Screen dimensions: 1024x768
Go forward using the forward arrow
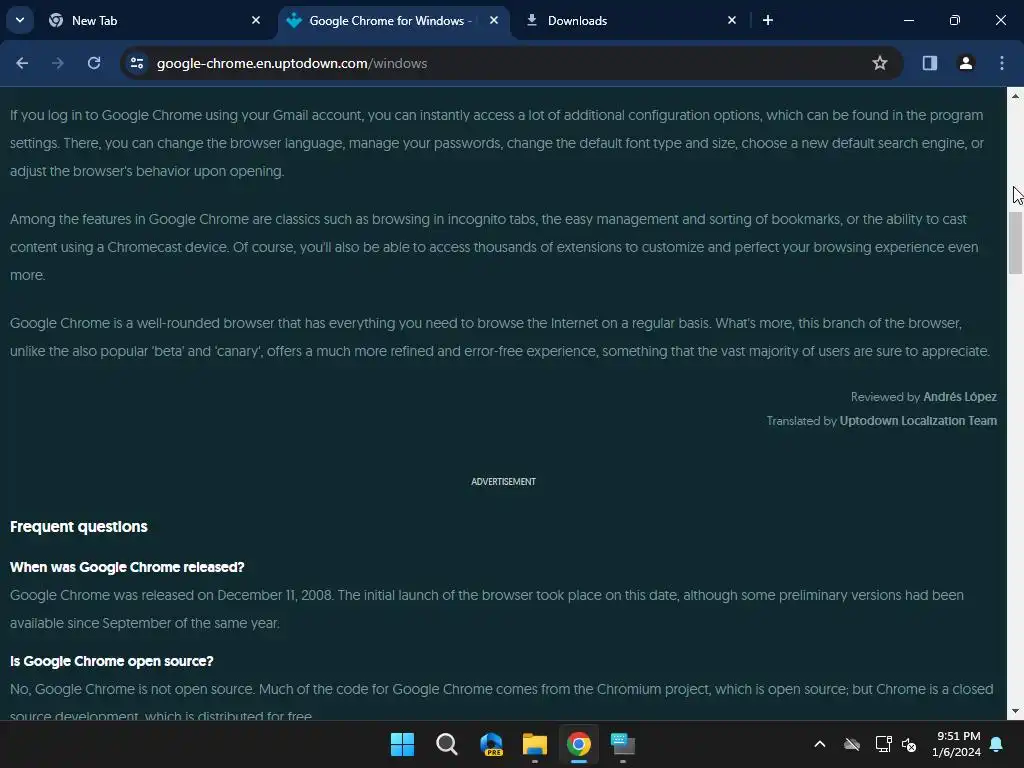[58, 63]
